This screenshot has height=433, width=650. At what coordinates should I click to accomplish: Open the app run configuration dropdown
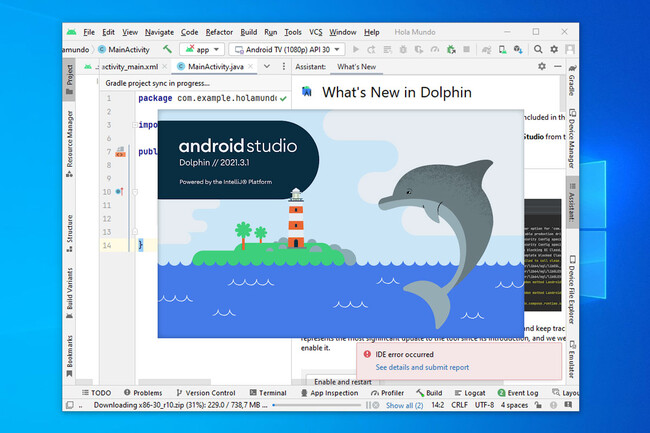click(x=202, y=49)
